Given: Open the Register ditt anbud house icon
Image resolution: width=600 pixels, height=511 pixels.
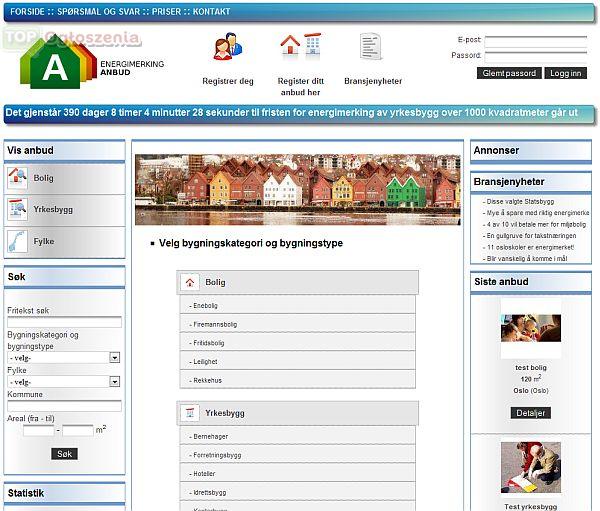Looking at the screenshot, I should point(300,47).
